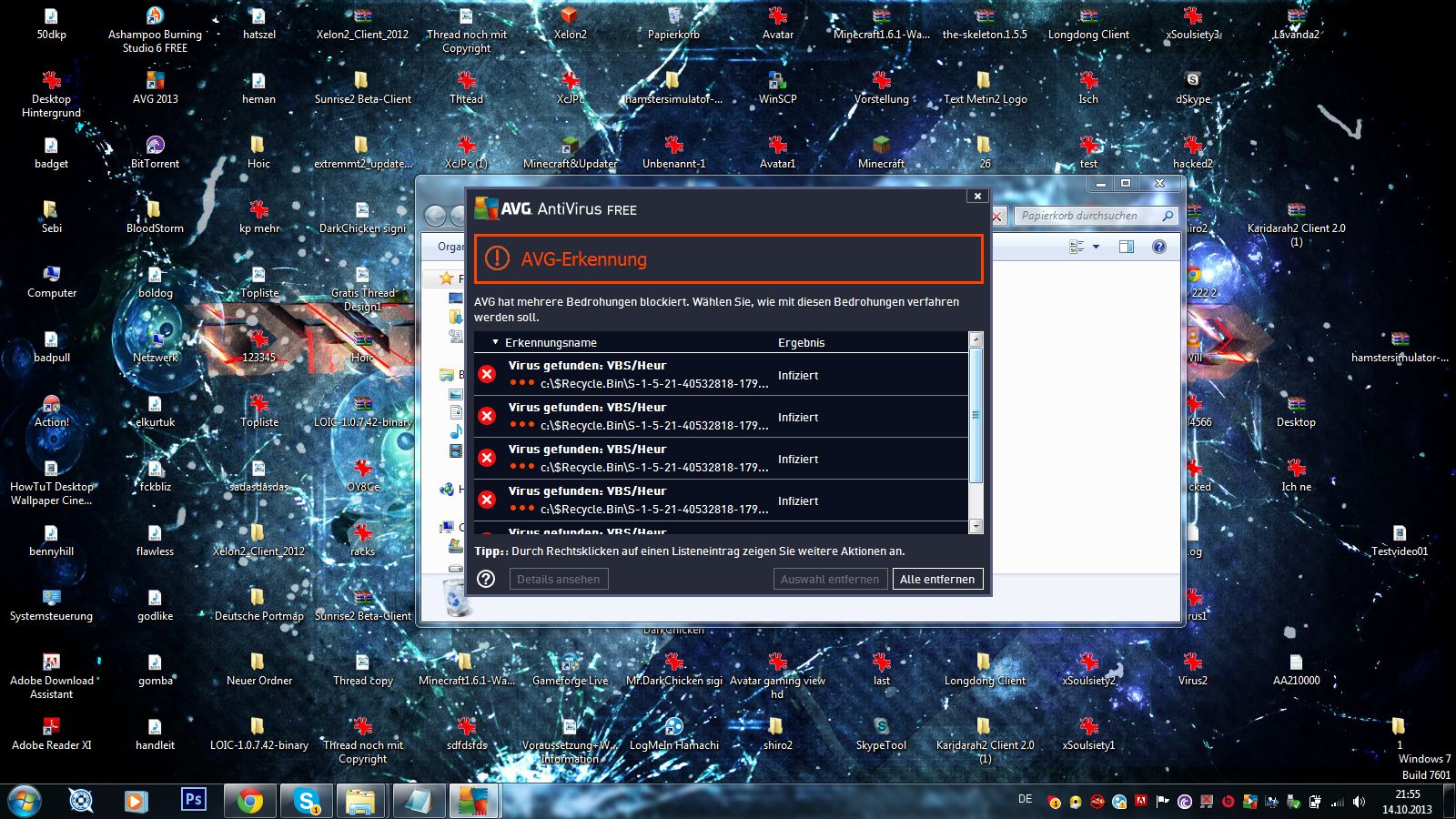Select 'Action!' desktop icon

pyautogui.click(x=52, y=410)
